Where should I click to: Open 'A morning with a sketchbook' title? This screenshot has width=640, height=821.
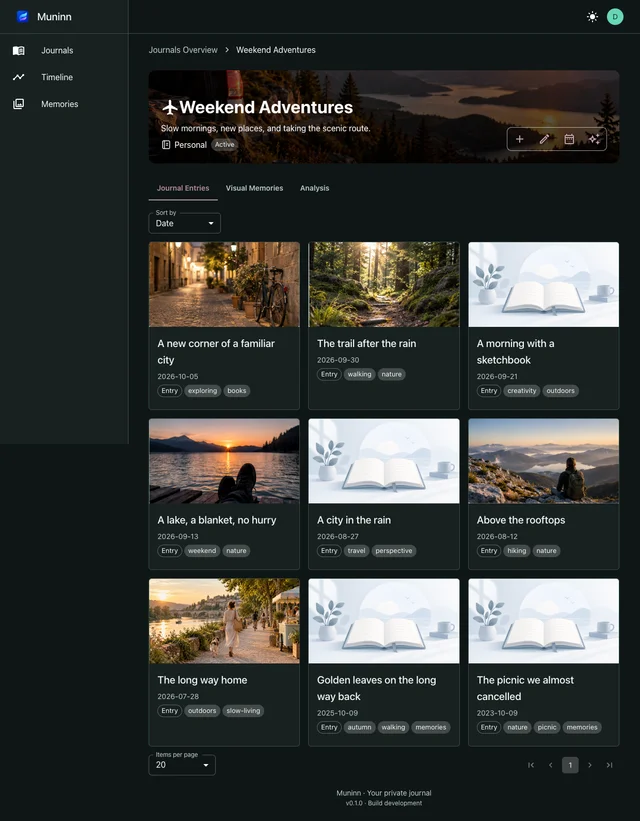515,352
